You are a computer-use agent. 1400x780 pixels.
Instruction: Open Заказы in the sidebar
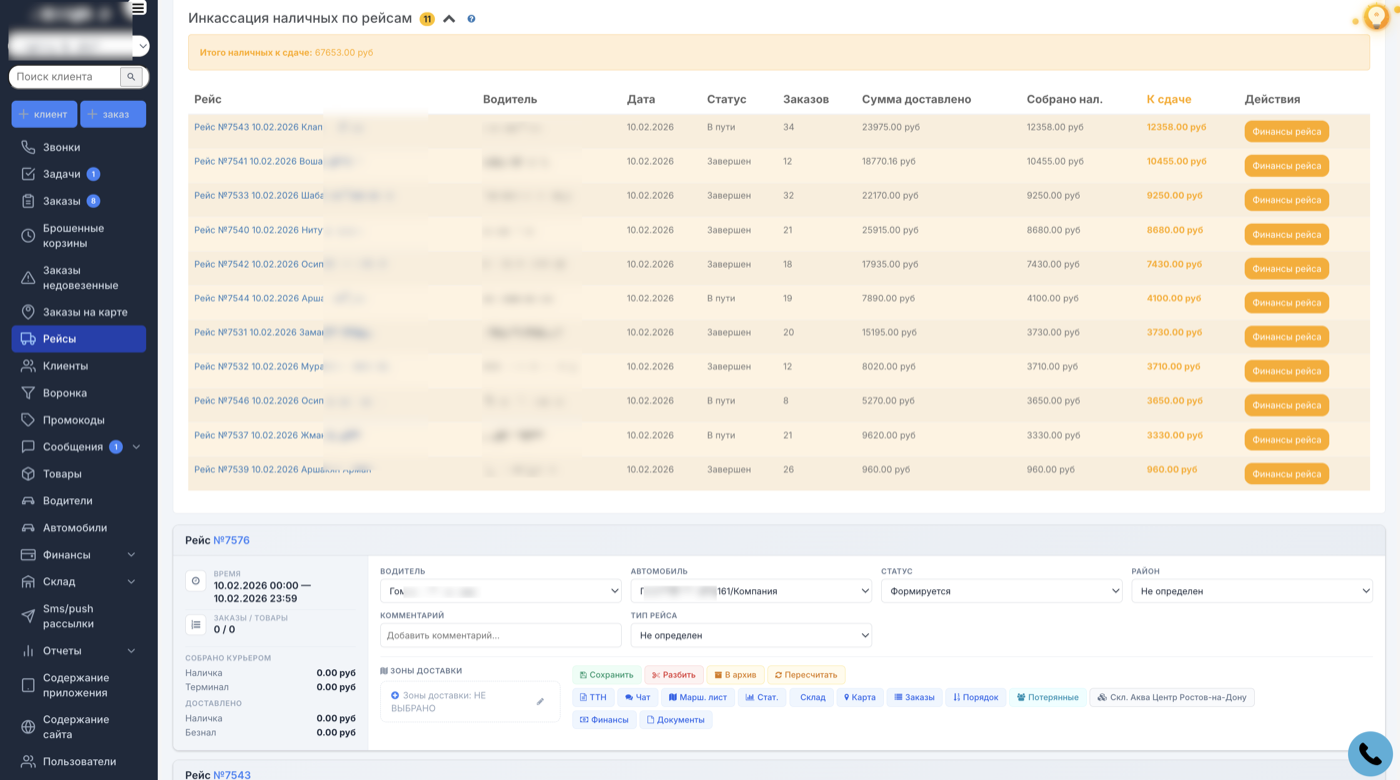click(x=61, y=201)
